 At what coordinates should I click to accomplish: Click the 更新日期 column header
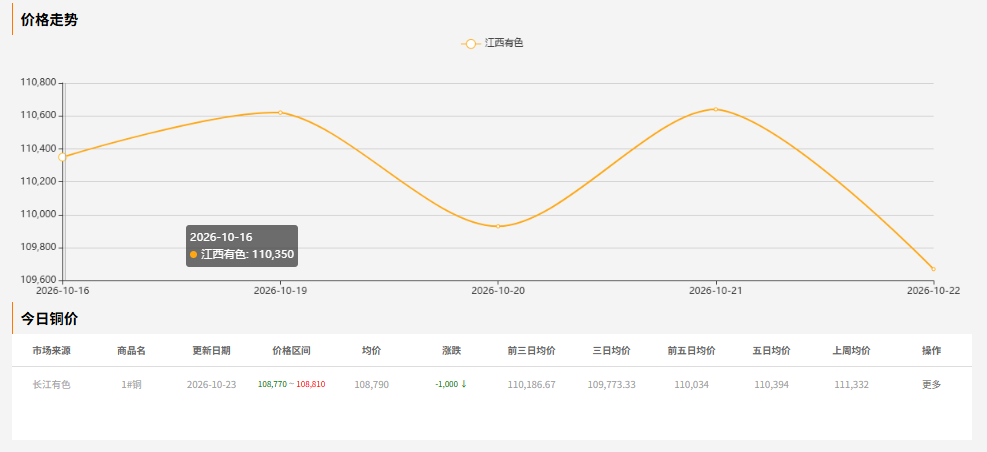[212, 351]
